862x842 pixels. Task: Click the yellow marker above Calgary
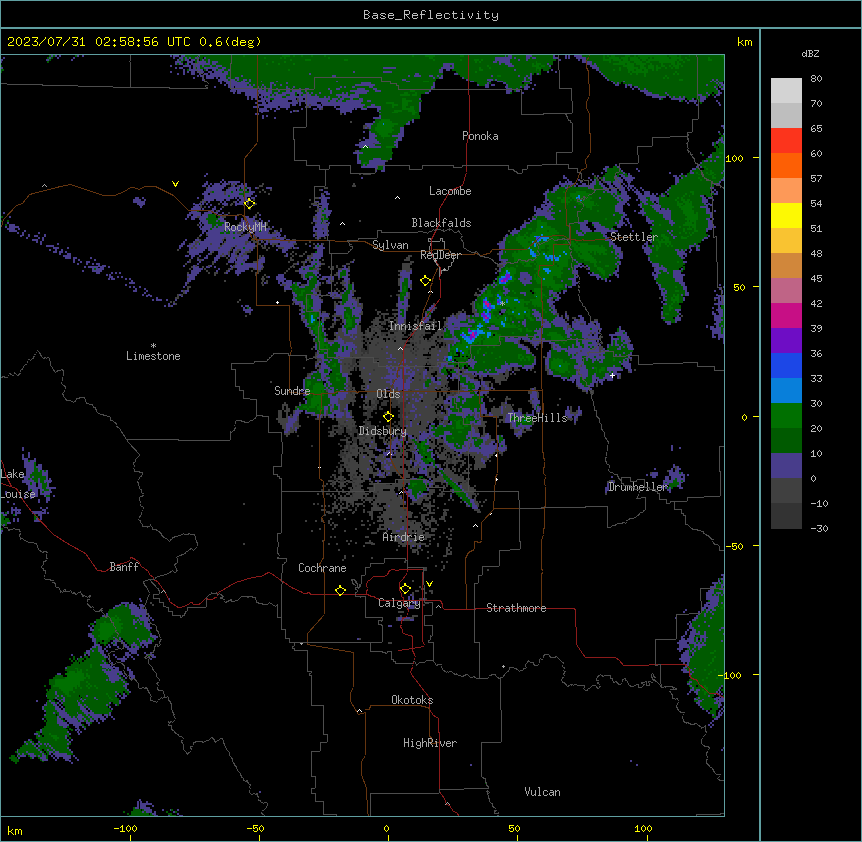[405, 589]
